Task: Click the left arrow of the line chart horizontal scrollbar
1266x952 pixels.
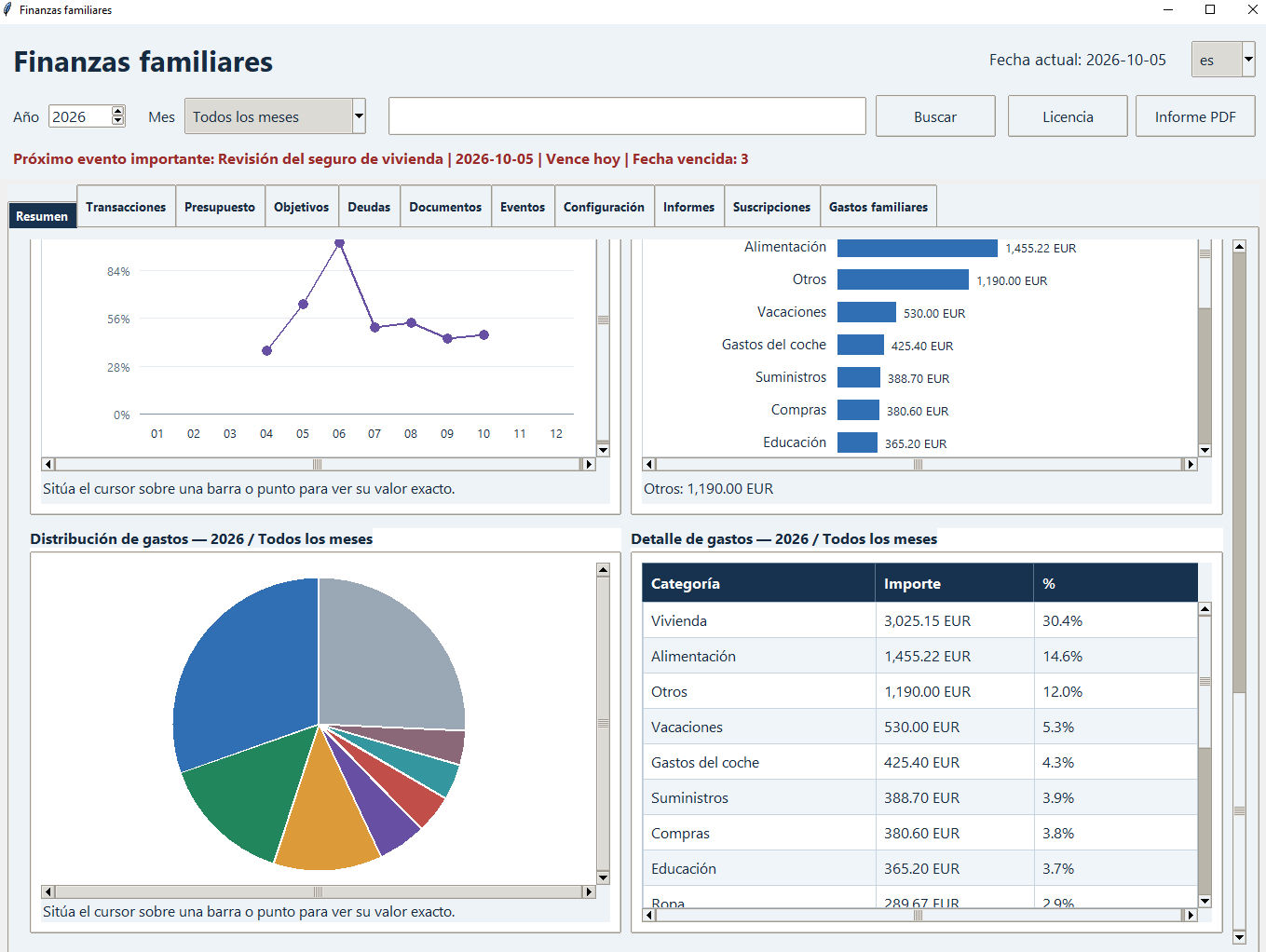Action: [x=48, y=464]
